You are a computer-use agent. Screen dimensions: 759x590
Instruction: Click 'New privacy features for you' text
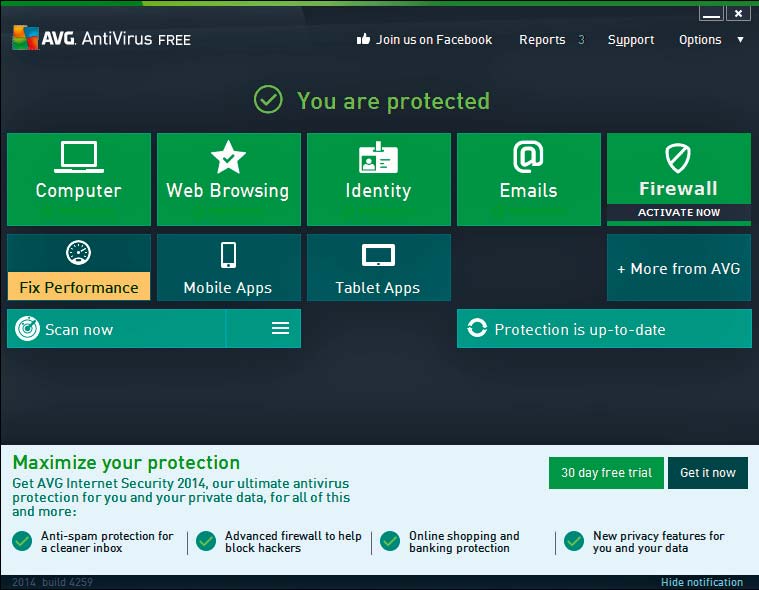[x=658, y=542]
